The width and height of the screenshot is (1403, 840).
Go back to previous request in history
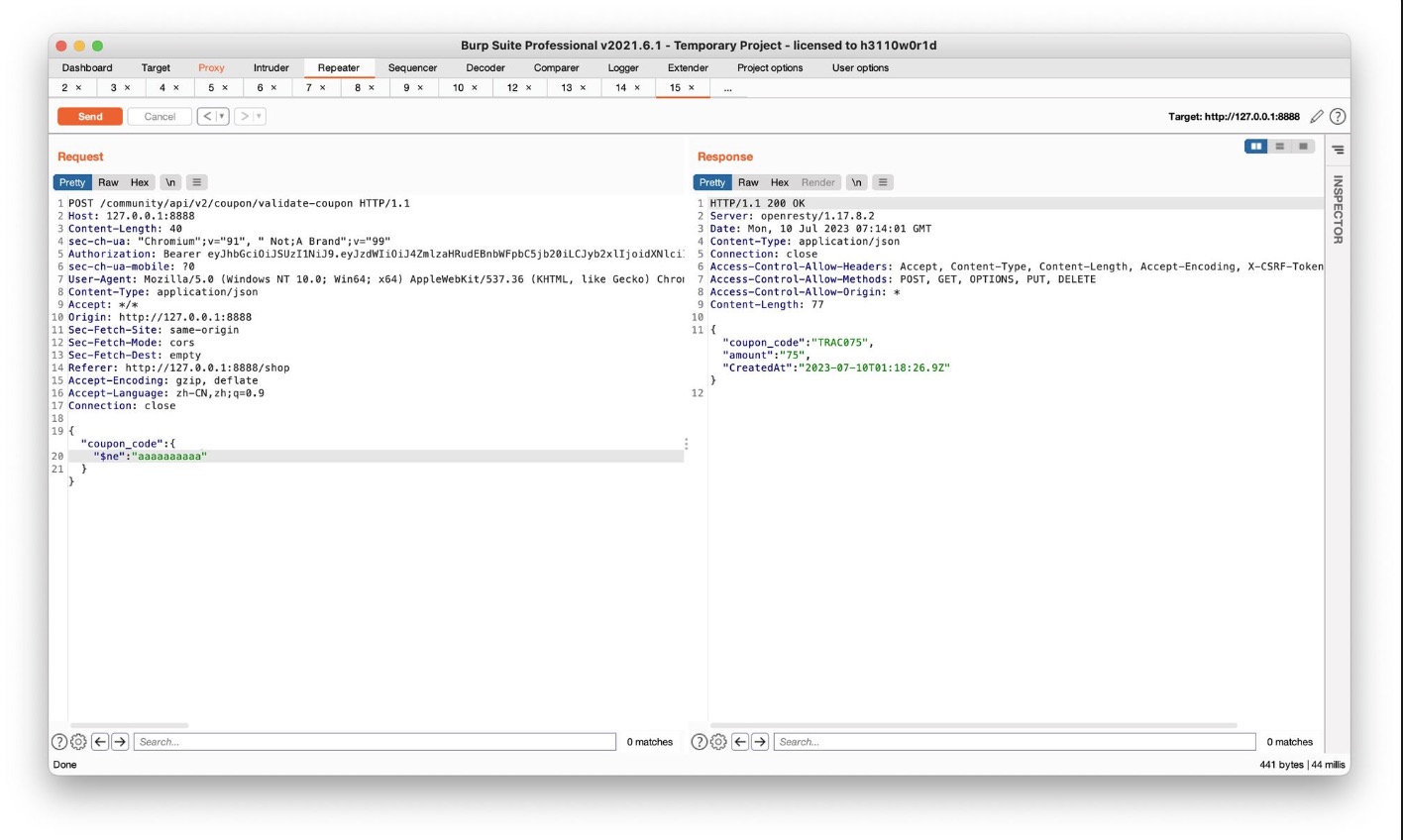[207, 116]
